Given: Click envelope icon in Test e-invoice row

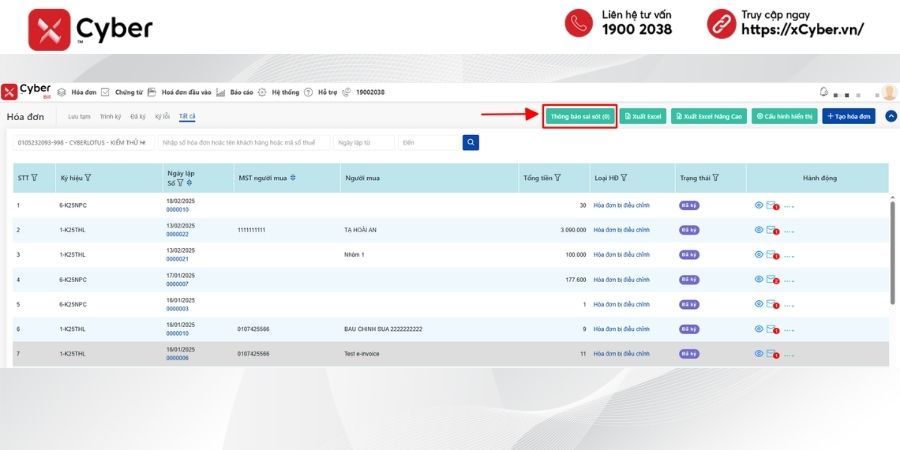Looking at the screenshot, I should point(772,354).
